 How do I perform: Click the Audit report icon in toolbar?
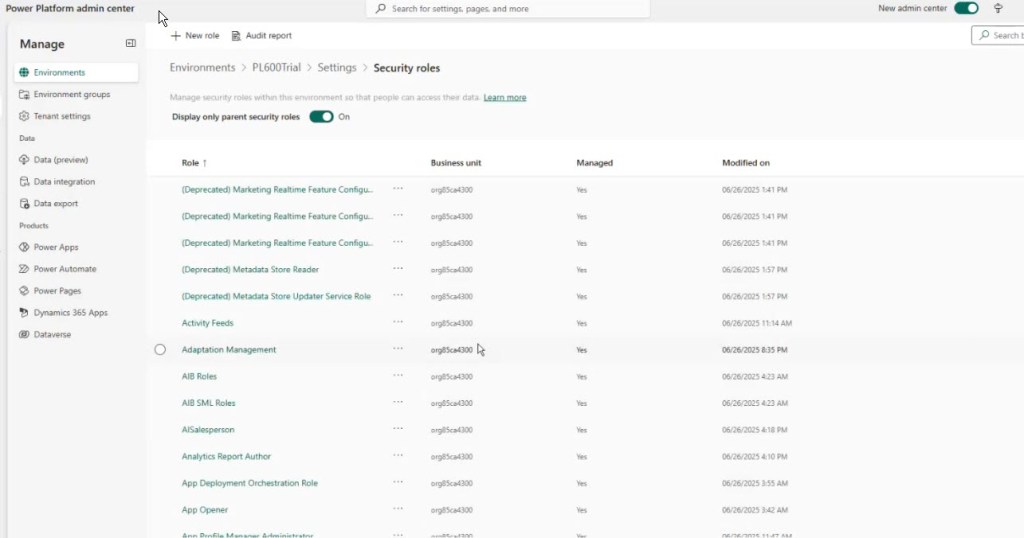pos(237,36)
